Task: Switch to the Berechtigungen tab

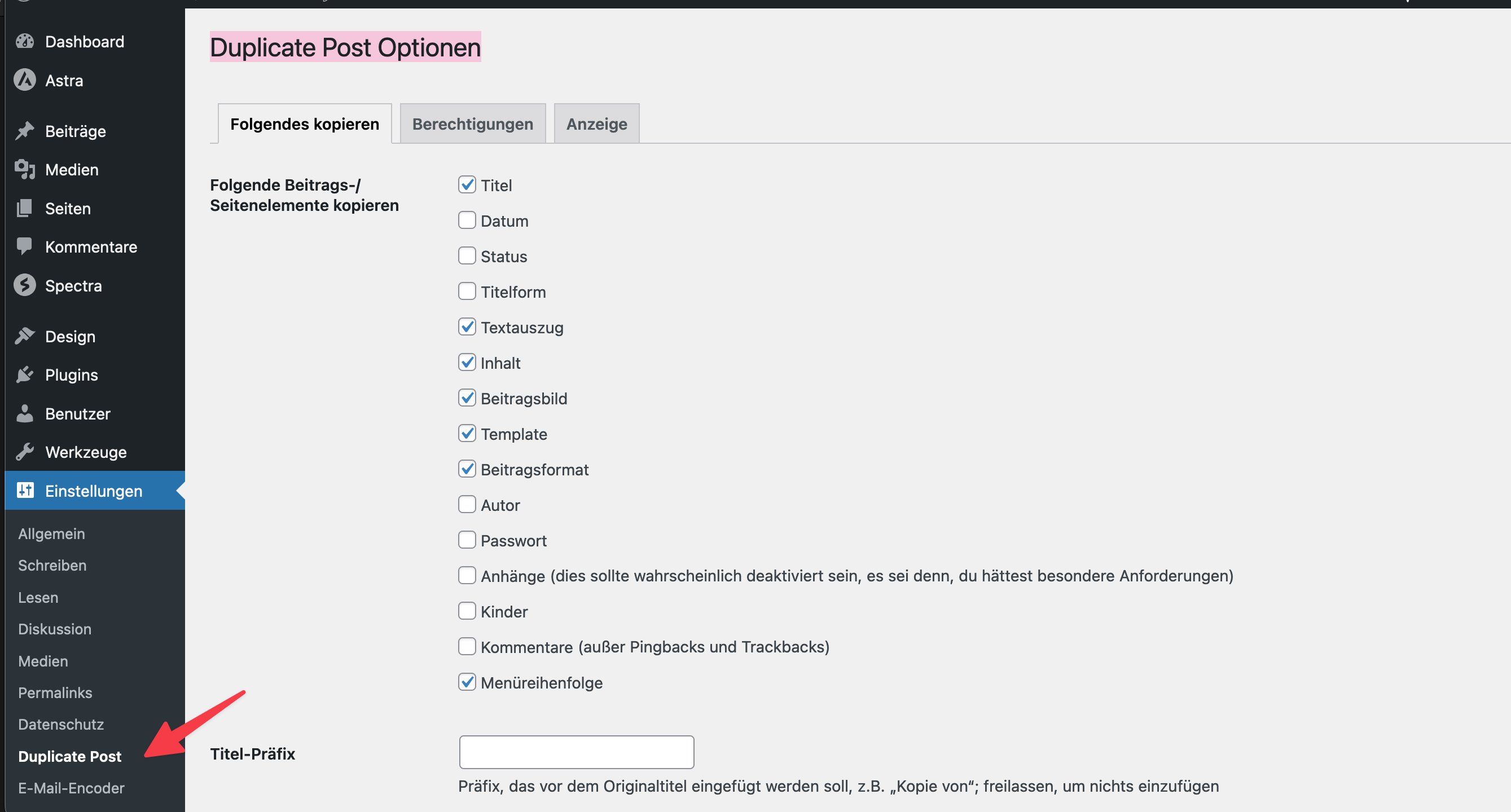Action: point(473,123)
